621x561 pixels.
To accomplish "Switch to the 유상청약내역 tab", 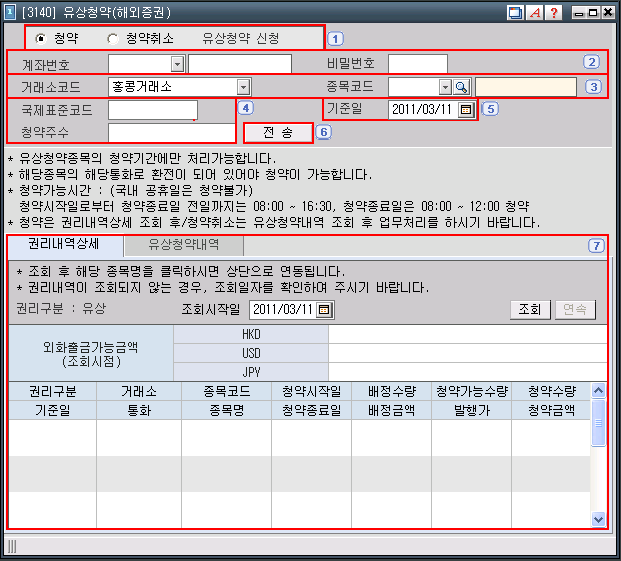I will (x=184, y=245).
